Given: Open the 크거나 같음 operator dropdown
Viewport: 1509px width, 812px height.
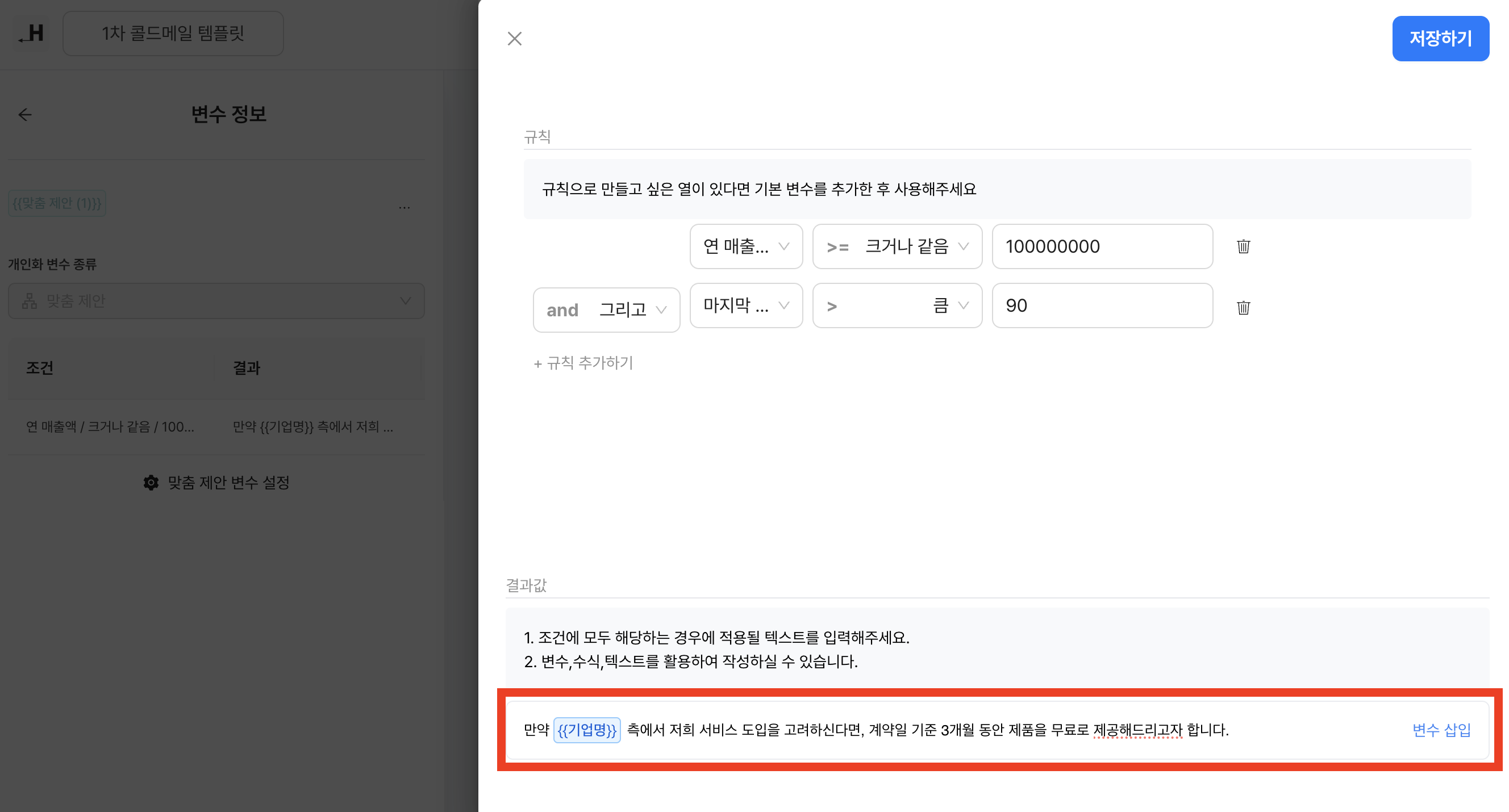Looking at the screenshot, I should pos(897,246).
